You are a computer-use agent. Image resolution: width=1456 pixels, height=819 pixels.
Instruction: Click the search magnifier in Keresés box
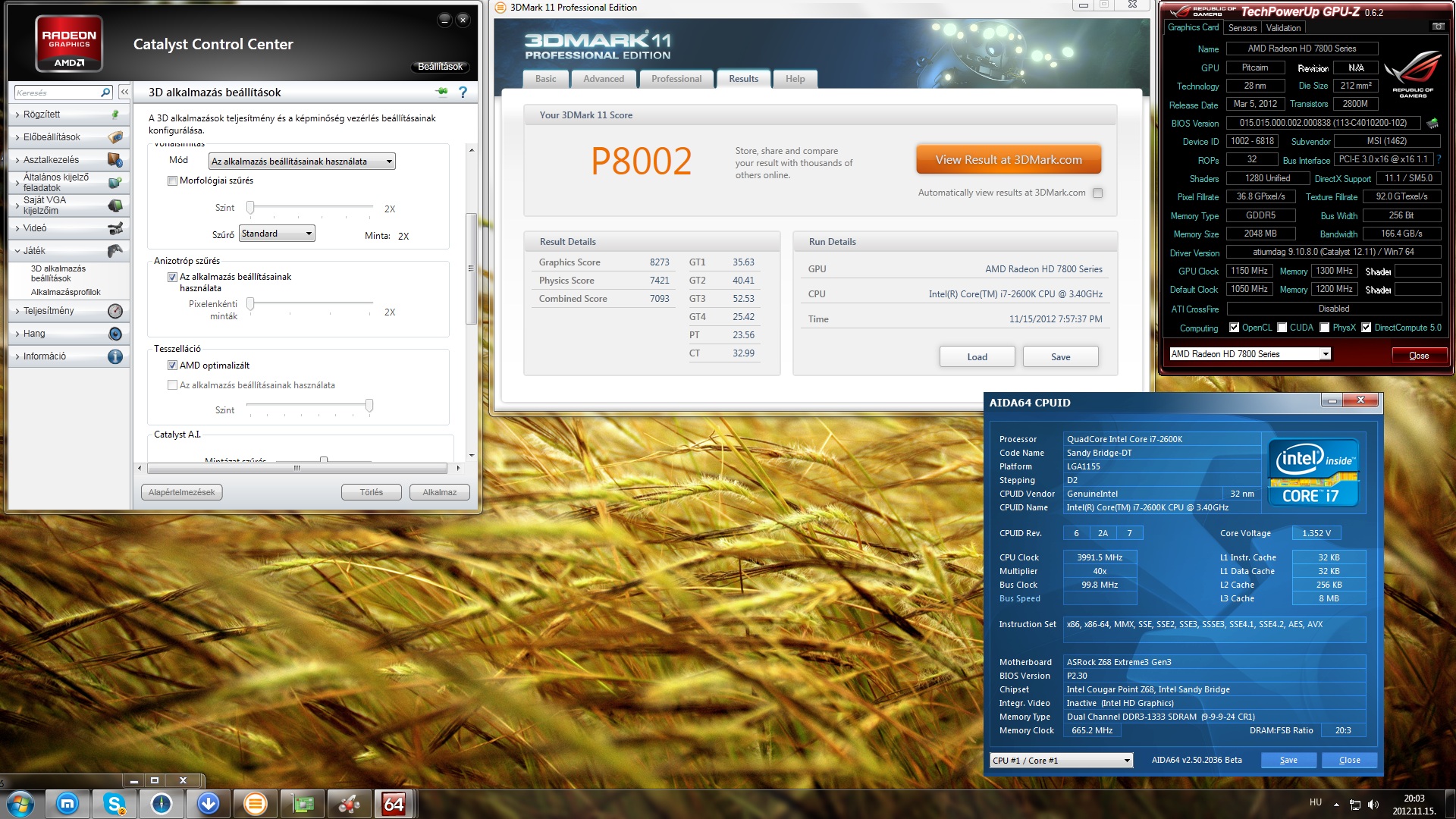(105, 92)
